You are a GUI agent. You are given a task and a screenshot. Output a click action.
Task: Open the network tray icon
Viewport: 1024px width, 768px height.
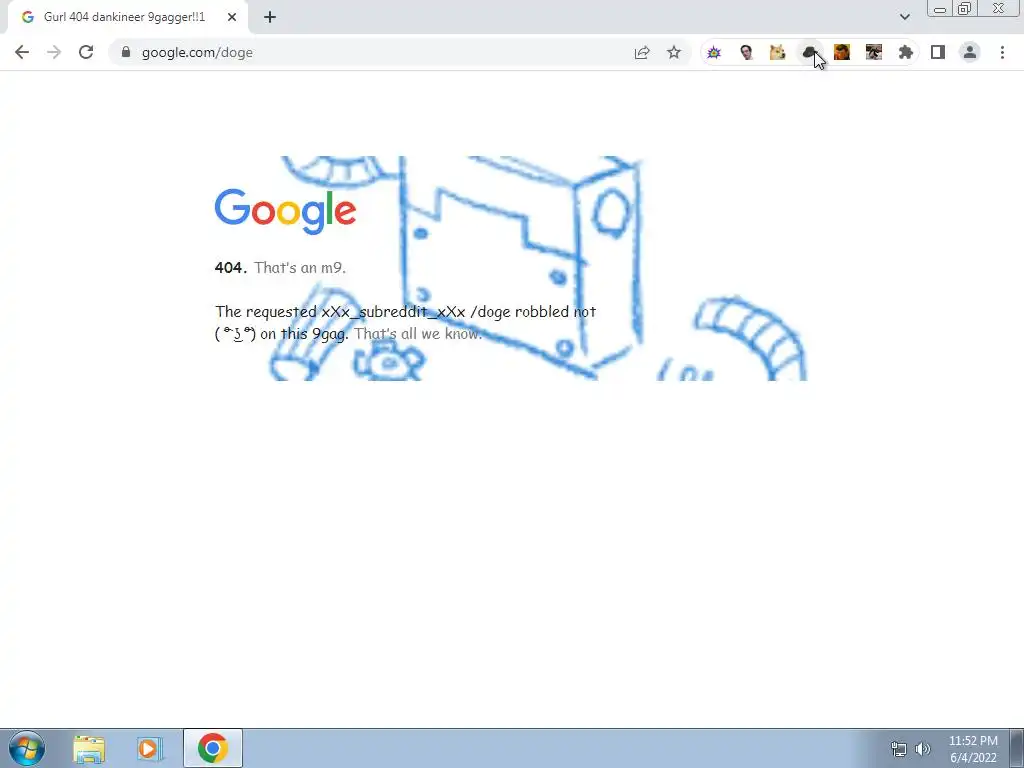899,749
